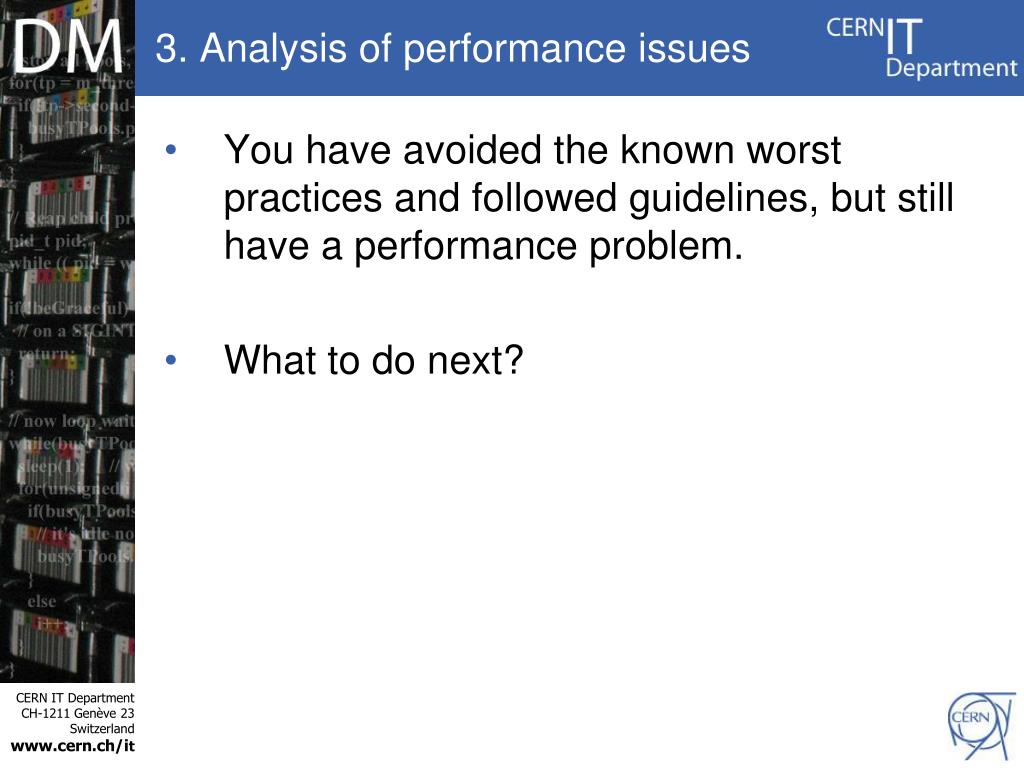
Task: Select the 'What to do next?' text
Action: point(374,359)
